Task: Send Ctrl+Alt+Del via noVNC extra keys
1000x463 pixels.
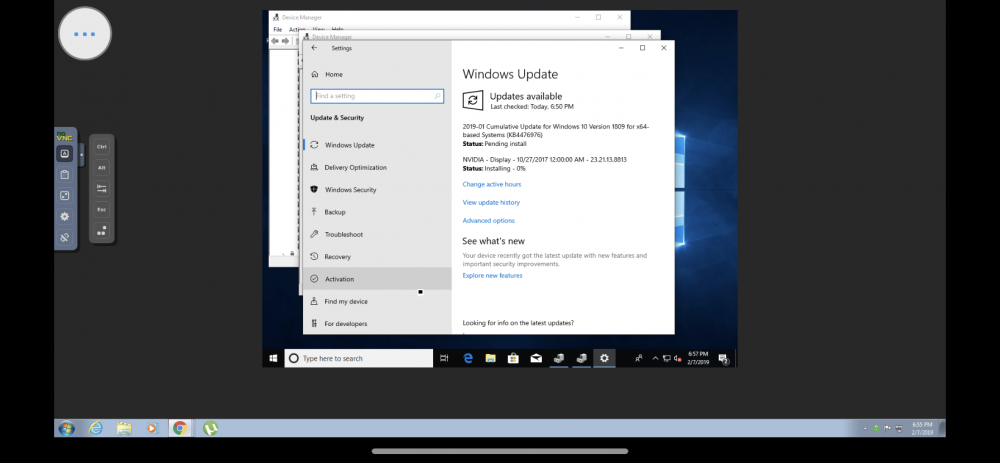Action: click(101, 230)
